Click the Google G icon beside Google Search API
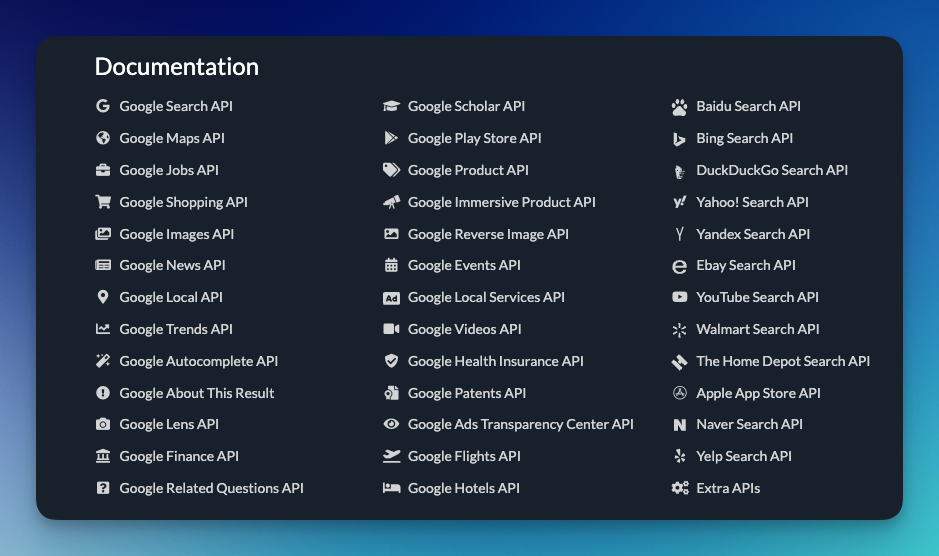The width and height of the screenshot is (939, 556). (x=103, y=106)
